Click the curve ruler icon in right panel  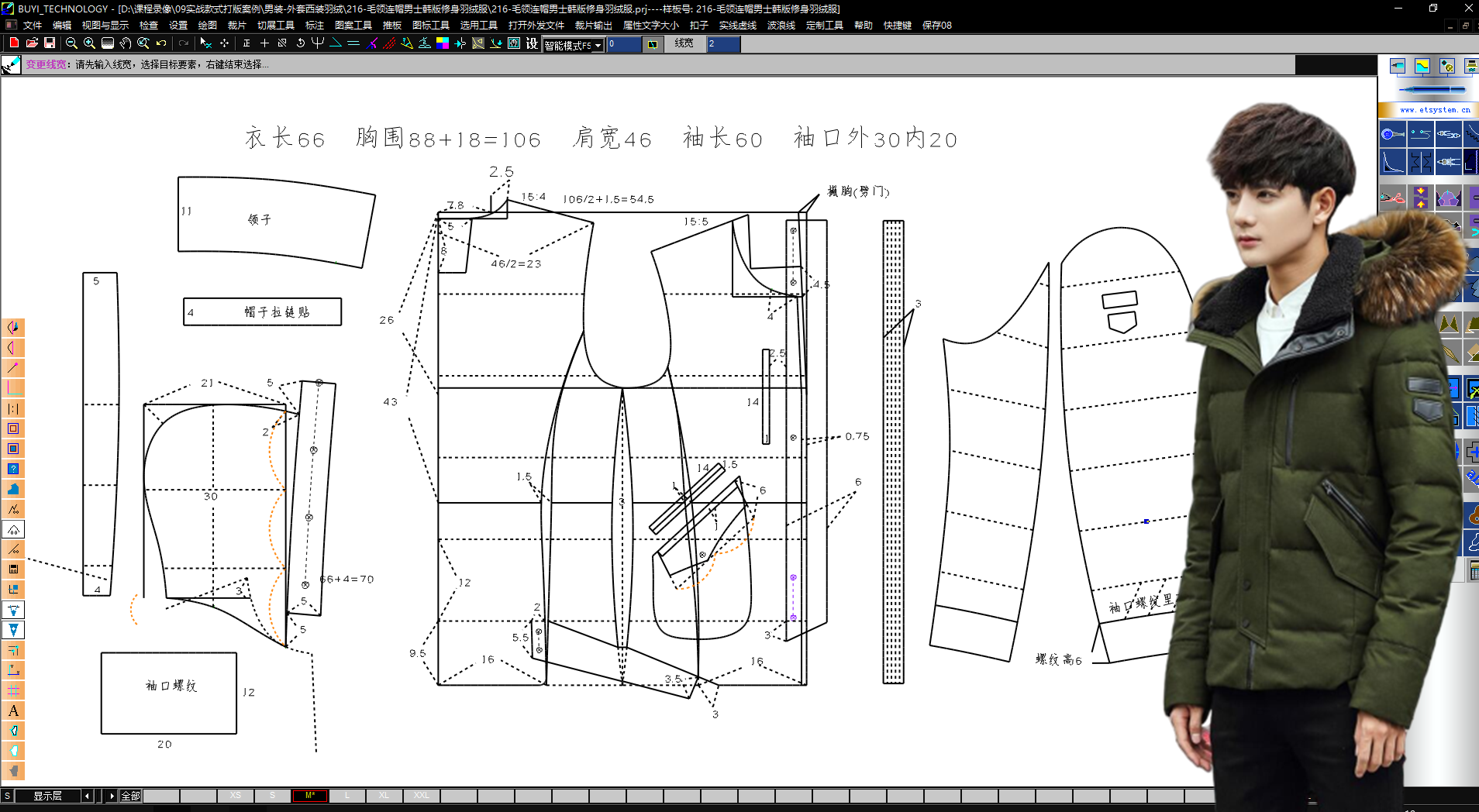[1393, 162]
